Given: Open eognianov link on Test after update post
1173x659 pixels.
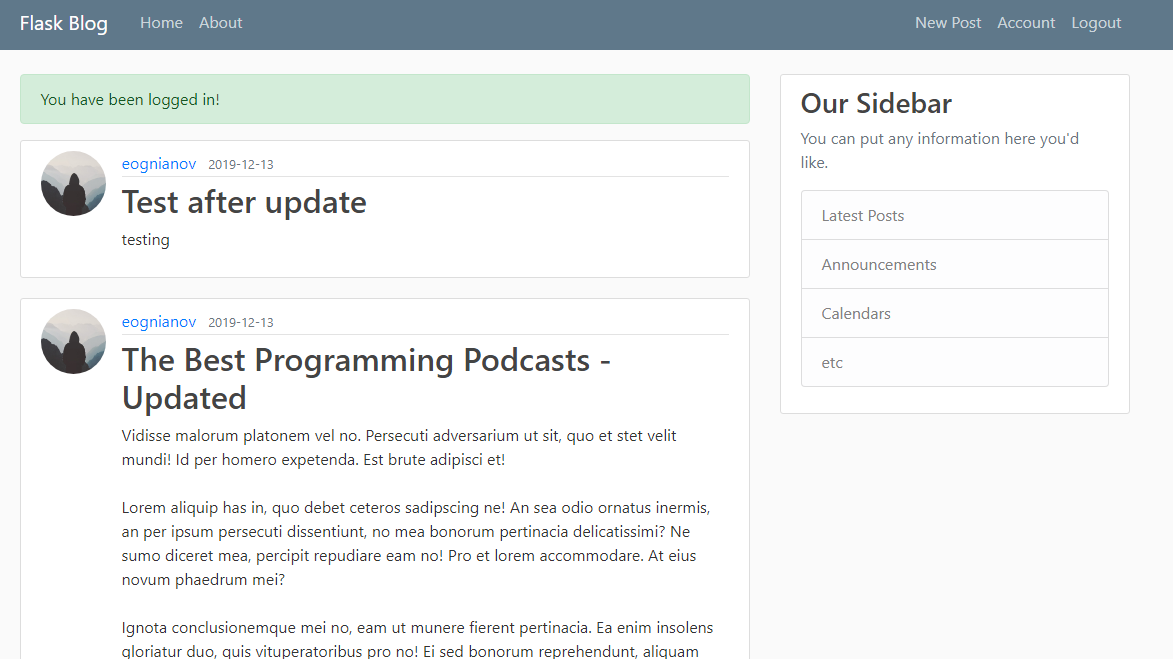Looking at the screenshot, I should [x=159, y=164].
